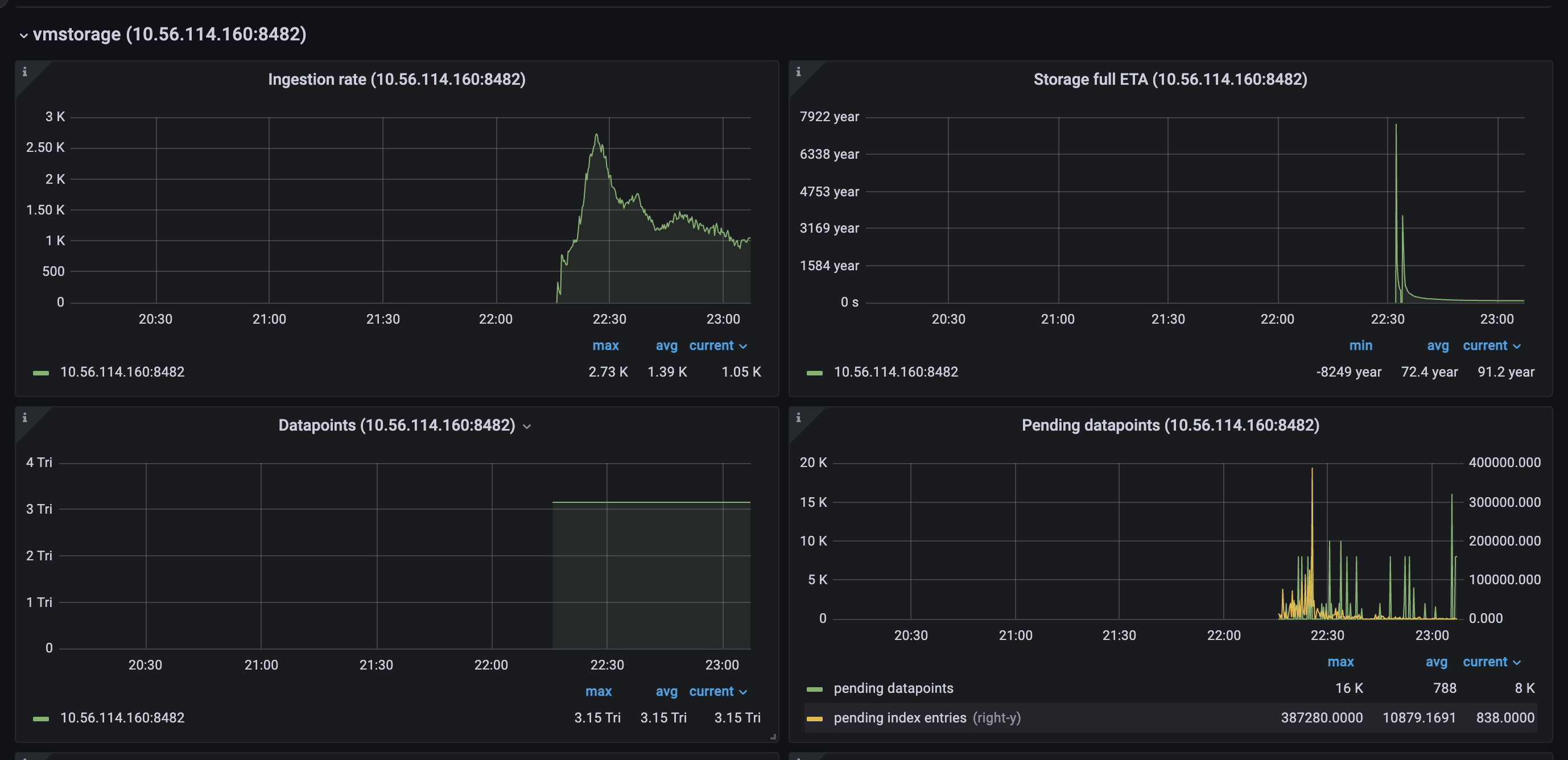Click info icon on Ingestion rate panel
The height and width of the screenshot is (760, 1568).
[x=24, y=72]
